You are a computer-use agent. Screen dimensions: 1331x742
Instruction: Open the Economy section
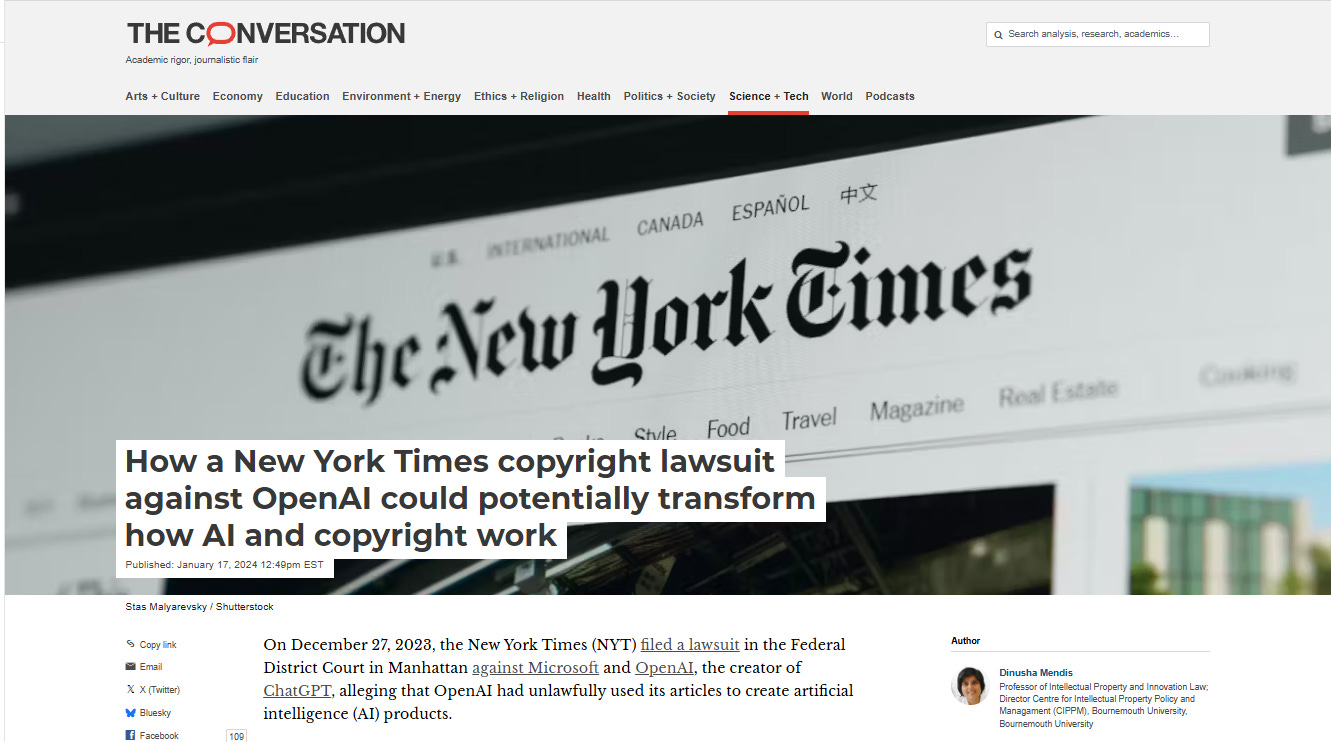click(x=237, y=97)
